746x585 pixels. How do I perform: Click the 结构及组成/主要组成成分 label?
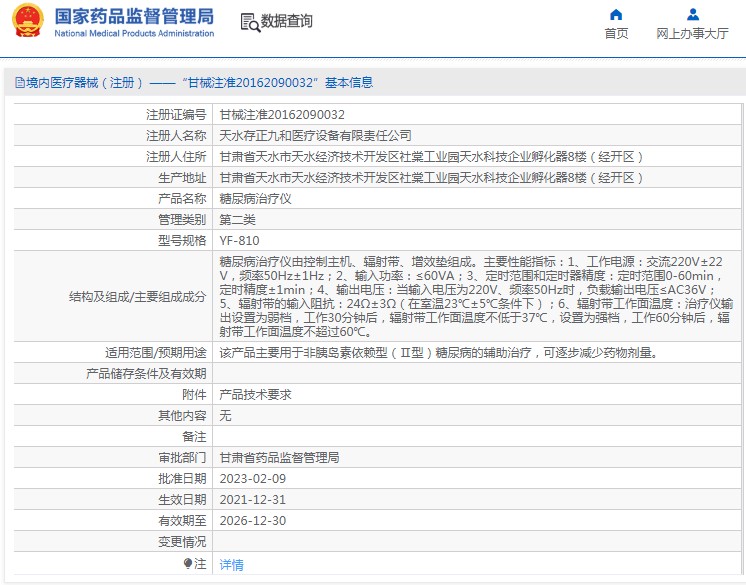[x=137, y=297]
